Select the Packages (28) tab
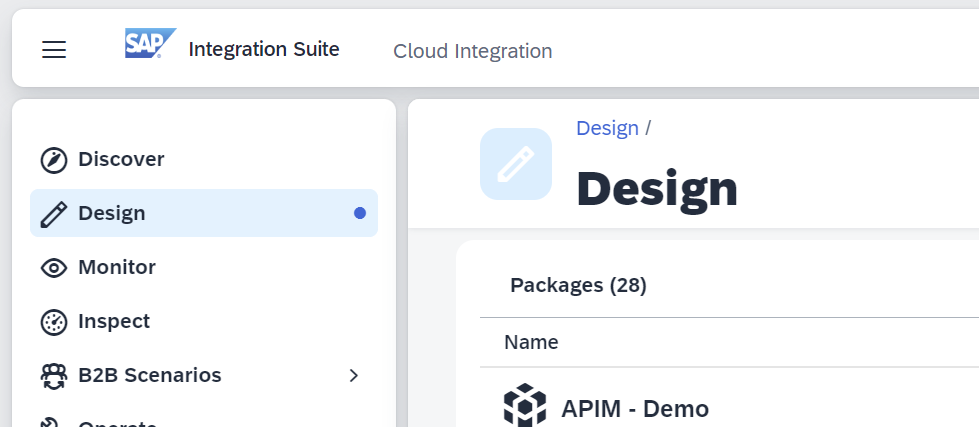 pos(578,285)
